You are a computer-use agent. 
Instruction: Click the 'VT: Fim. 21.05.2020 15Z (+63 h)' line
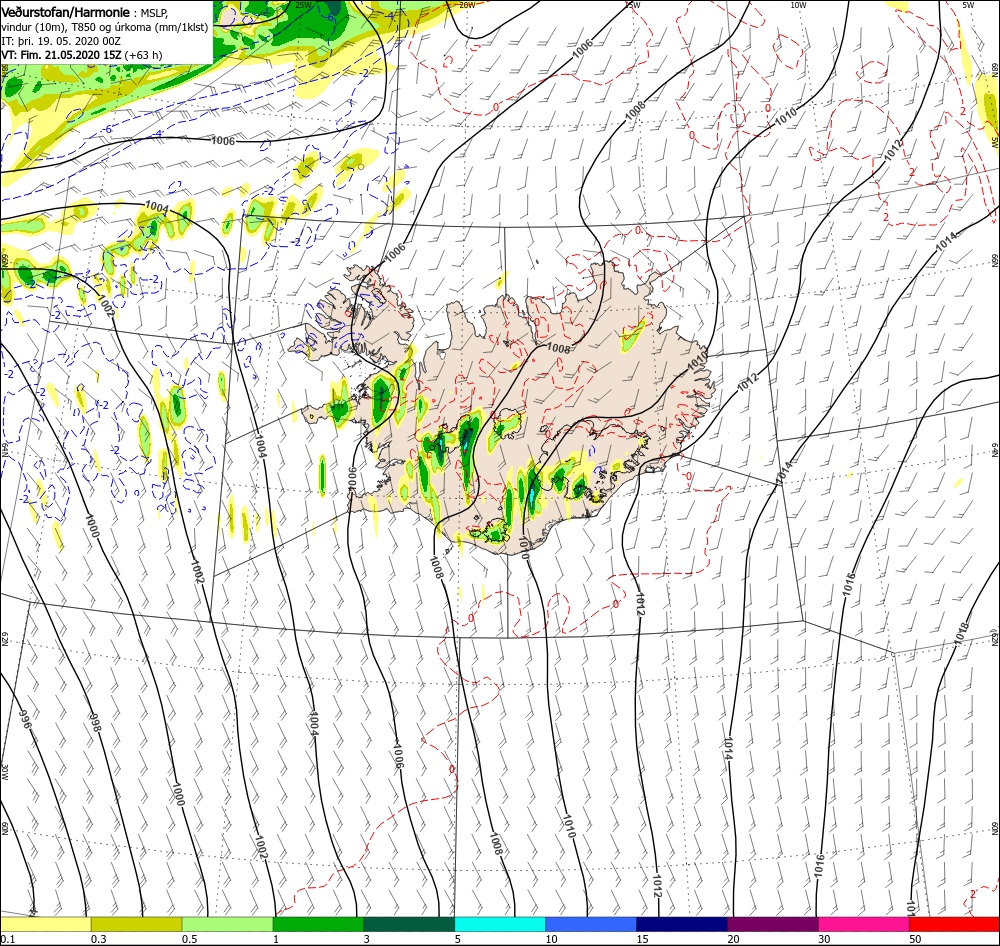pos(82,55)
